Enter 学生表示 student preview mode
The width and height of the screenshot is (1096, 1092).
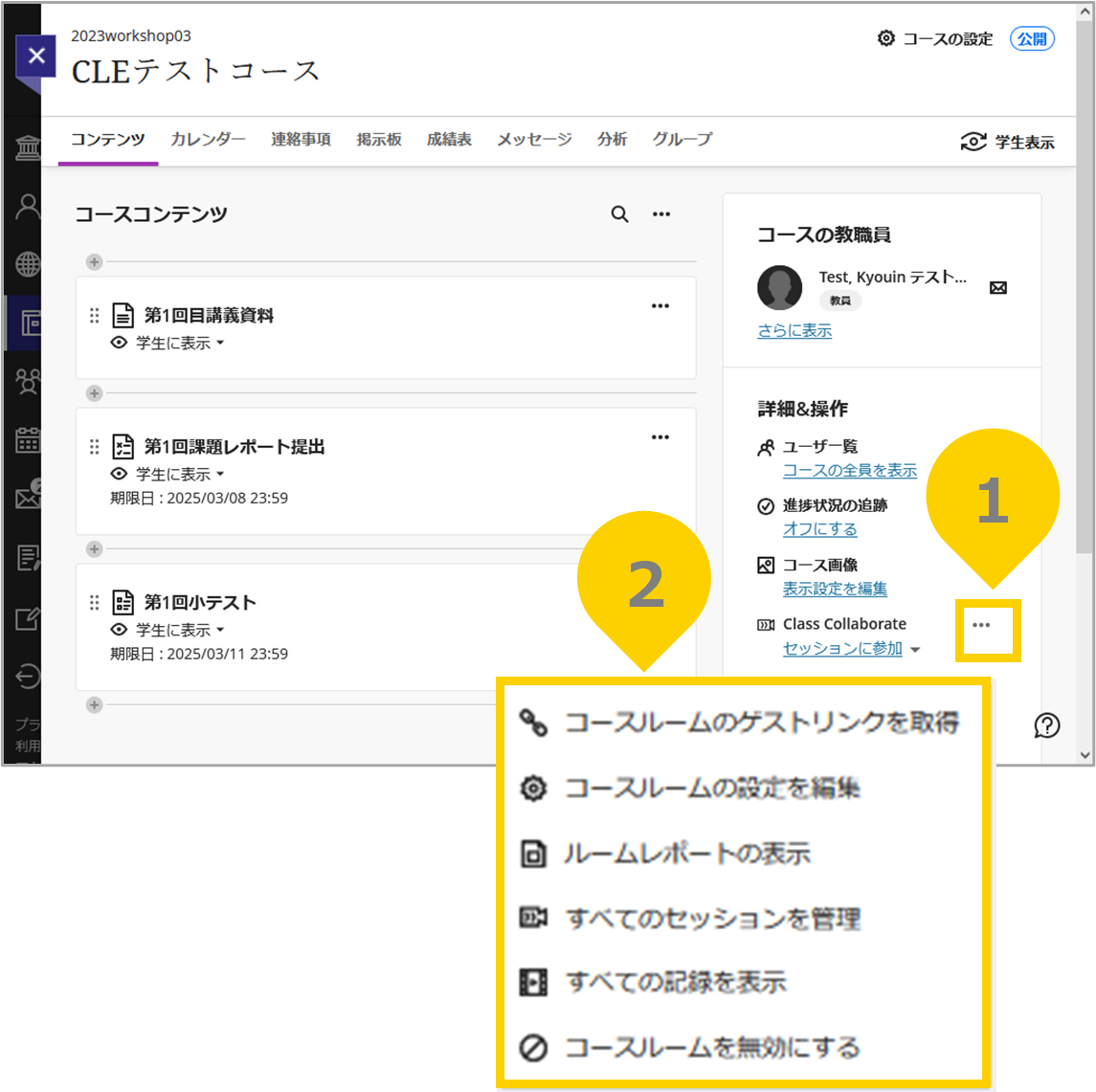(x=1007, y=142)
